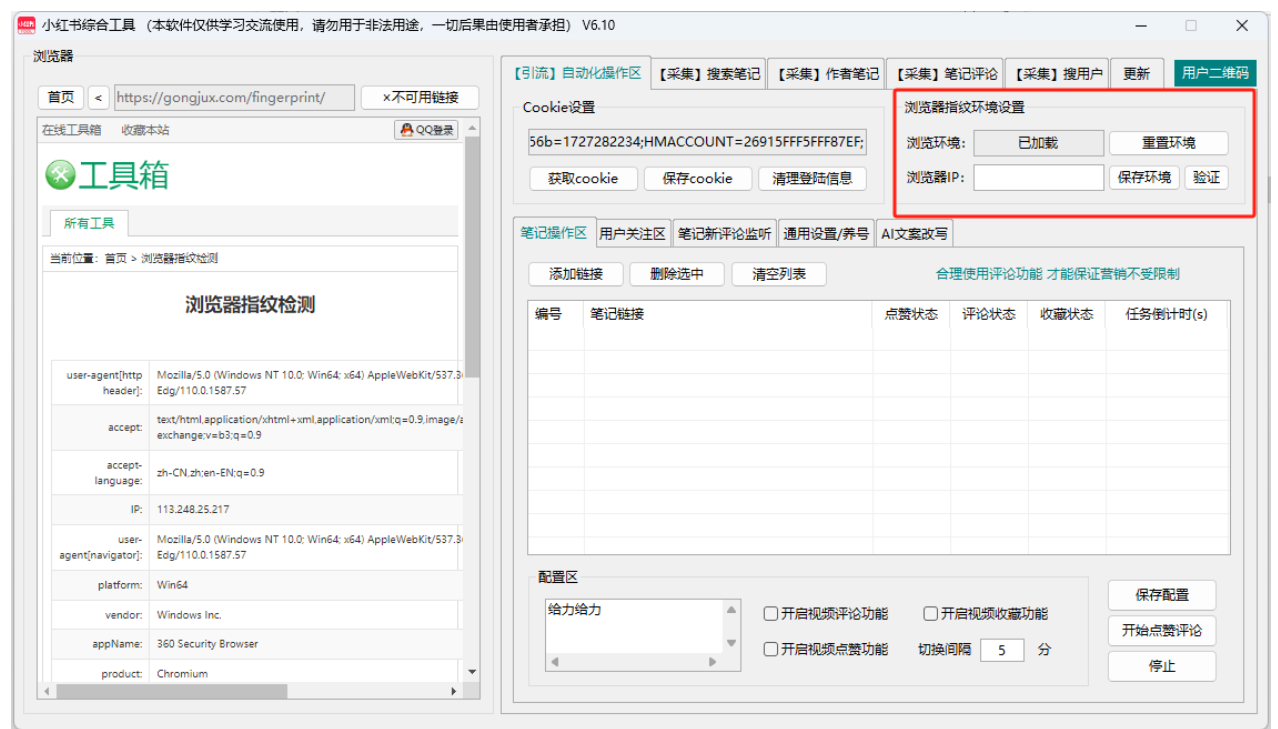Enable 开启视频收藏功能 checkbox

(929, 614)
